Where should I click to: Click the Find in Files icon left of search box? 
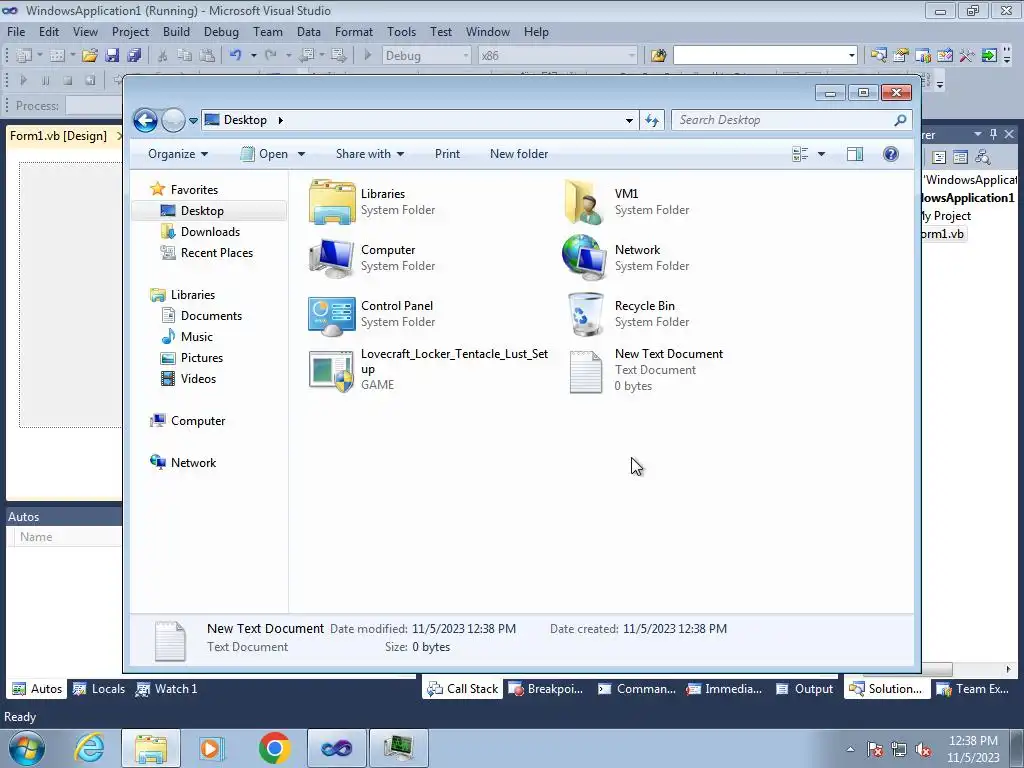(x=658, y=56)
